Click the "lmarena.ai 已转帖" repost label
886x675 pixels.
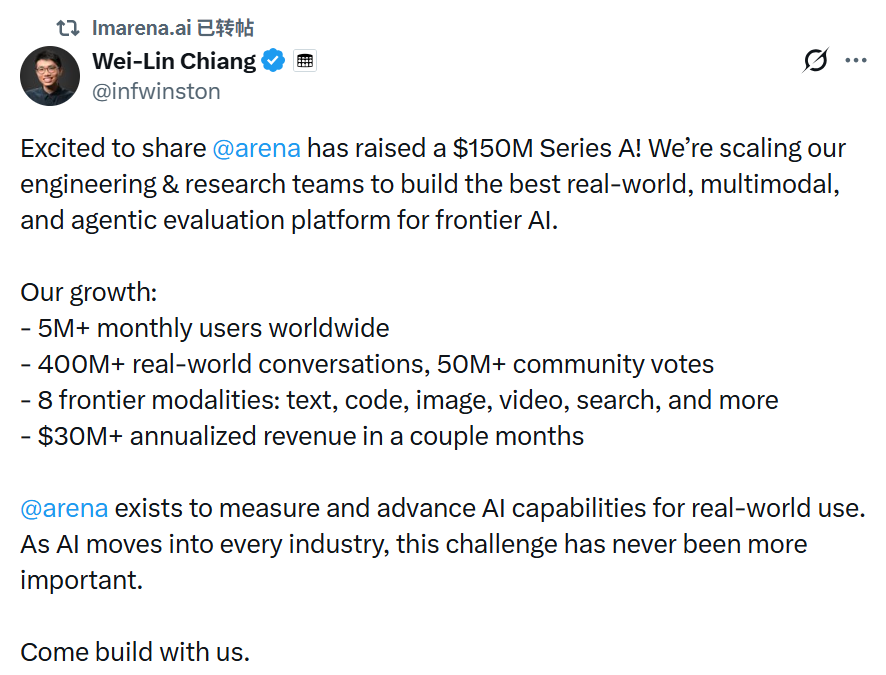pyautogui.click(x=172, y=28)
